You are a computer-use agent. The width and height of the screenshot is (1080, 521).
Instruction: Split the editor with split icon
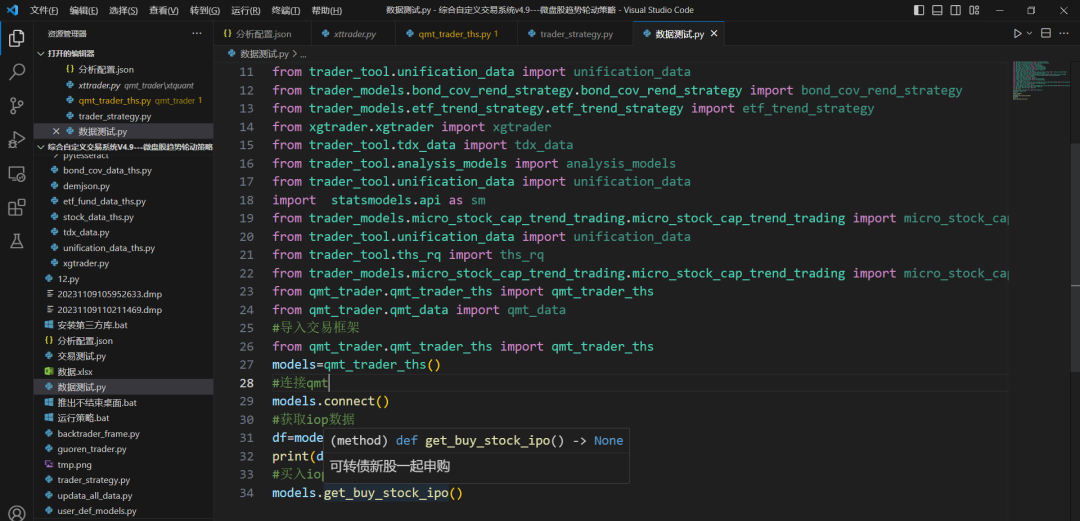[1046, 34]
